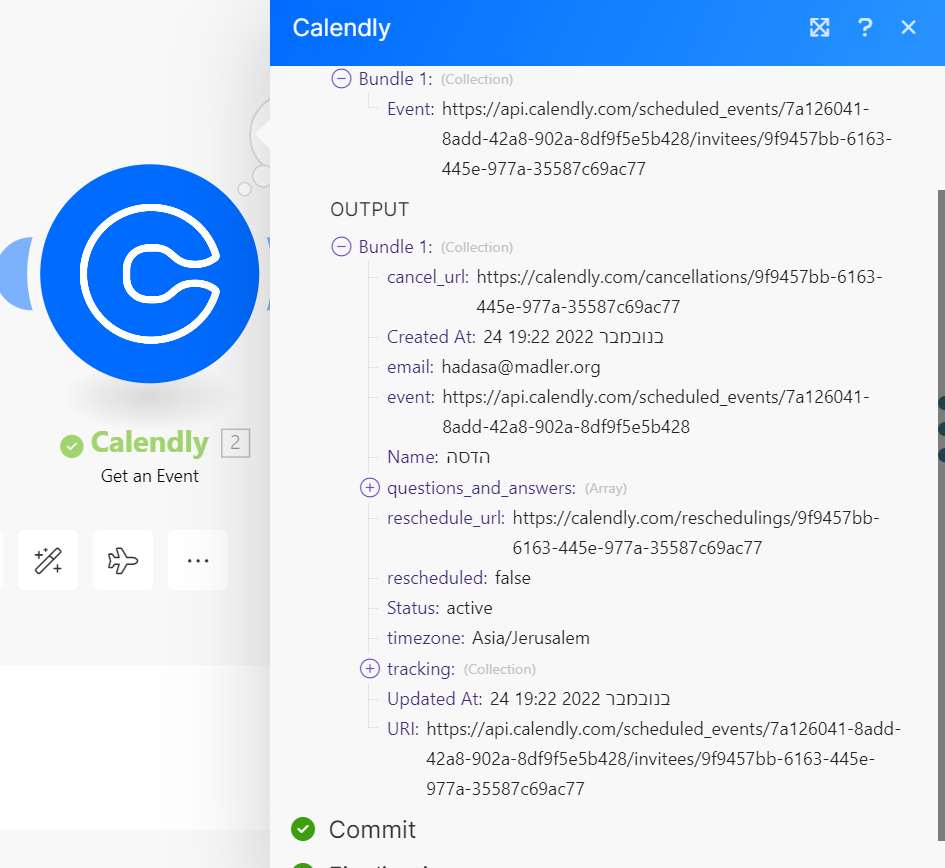Click the Status active value
The image size is (945, 868).
click(469, 608)
